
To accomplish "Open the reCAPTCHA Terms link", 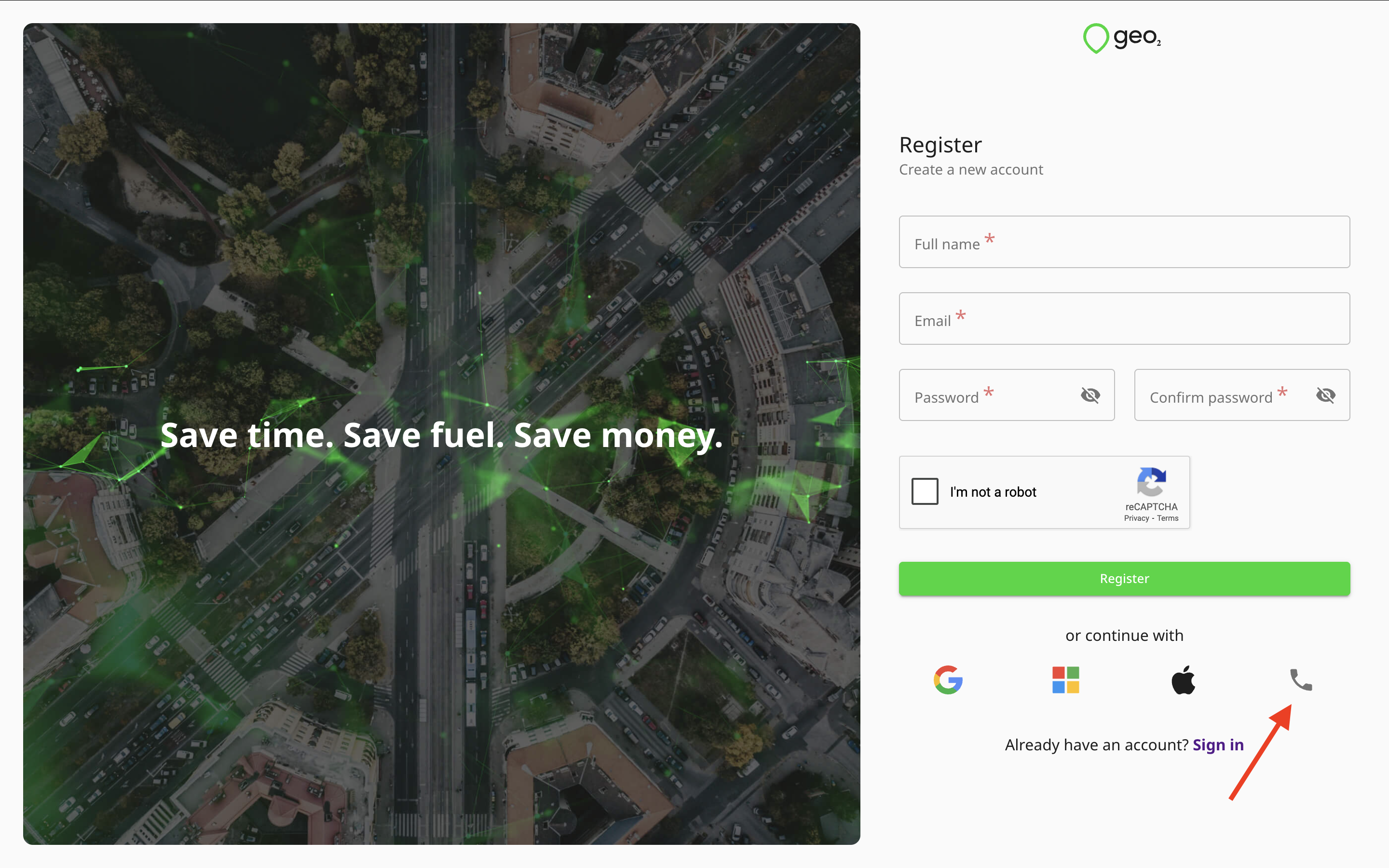I will tap(1168, 518).
